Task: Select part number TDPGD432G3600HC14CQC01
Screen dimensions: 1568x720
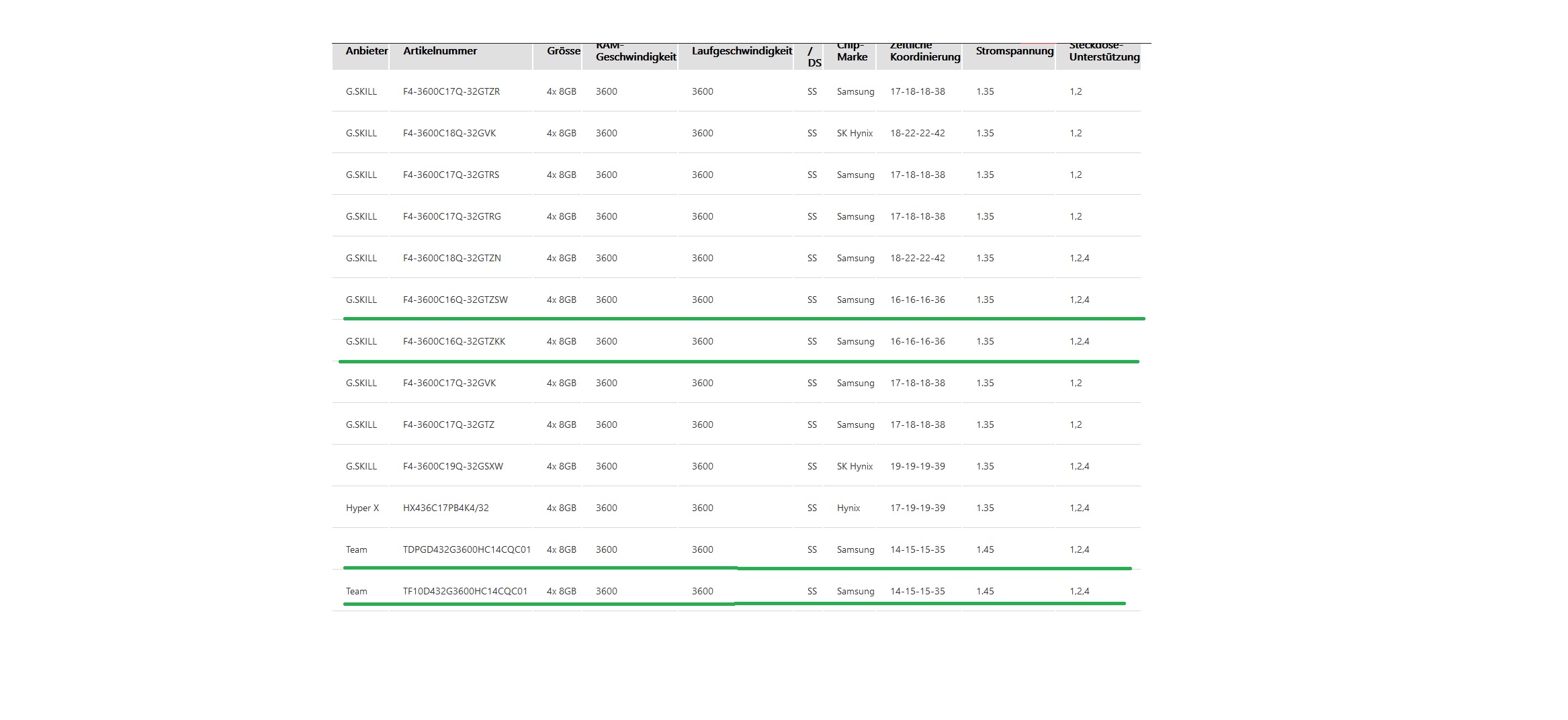Action: [x=467, y=549]
